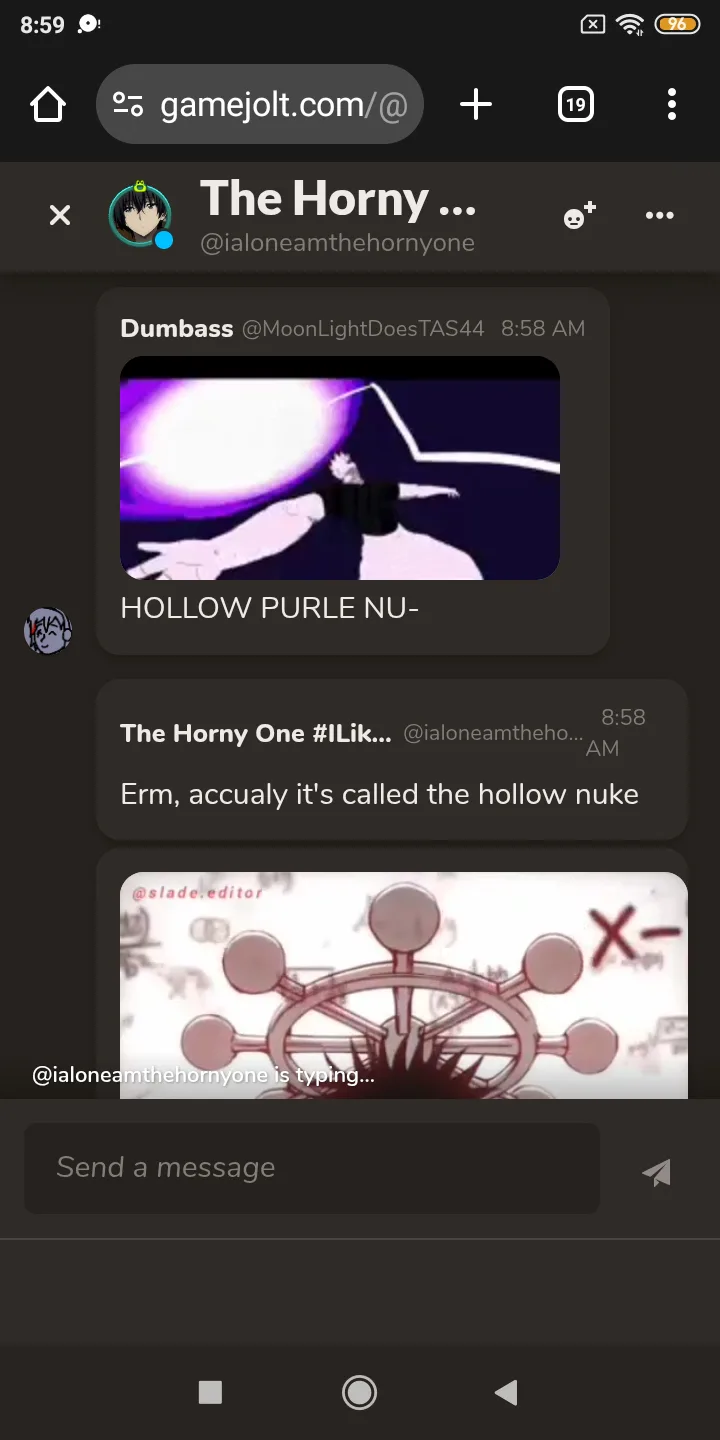Open a new browser tab
The height and width of the screenshot is (1440, 720).
pos(476,104)
